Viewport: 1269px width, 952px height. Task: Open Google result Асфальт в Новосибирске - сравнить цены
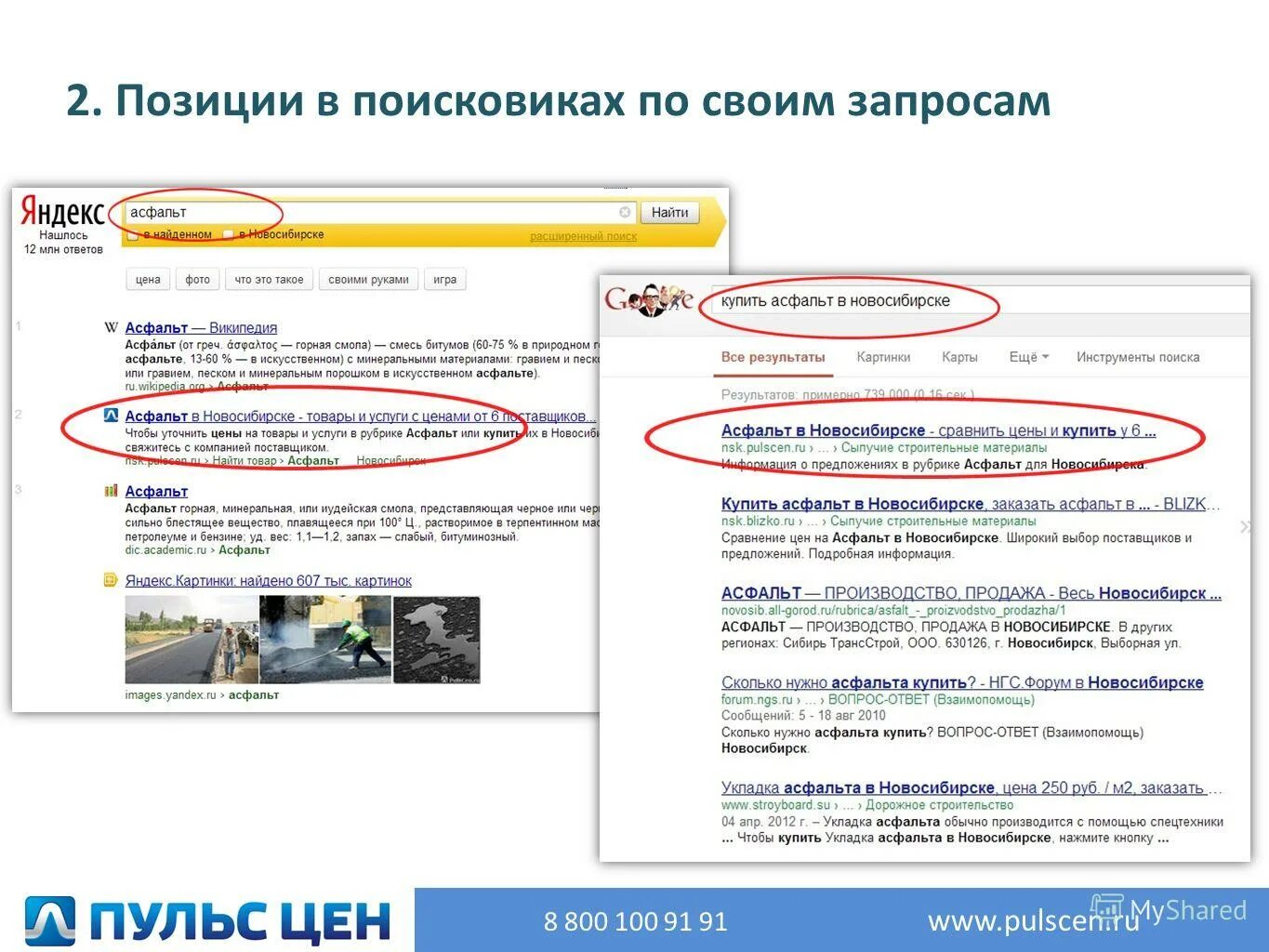[x=939, y=430]
